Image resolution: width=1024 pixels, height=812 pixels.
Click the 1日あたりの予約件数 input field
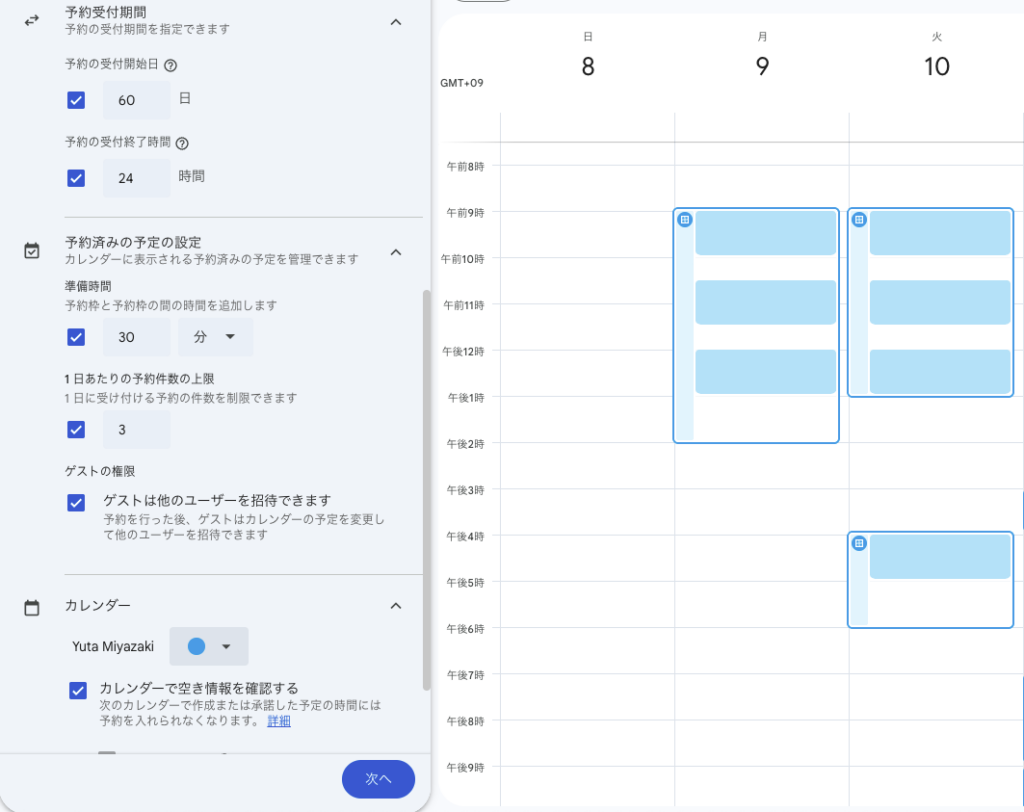136,429
